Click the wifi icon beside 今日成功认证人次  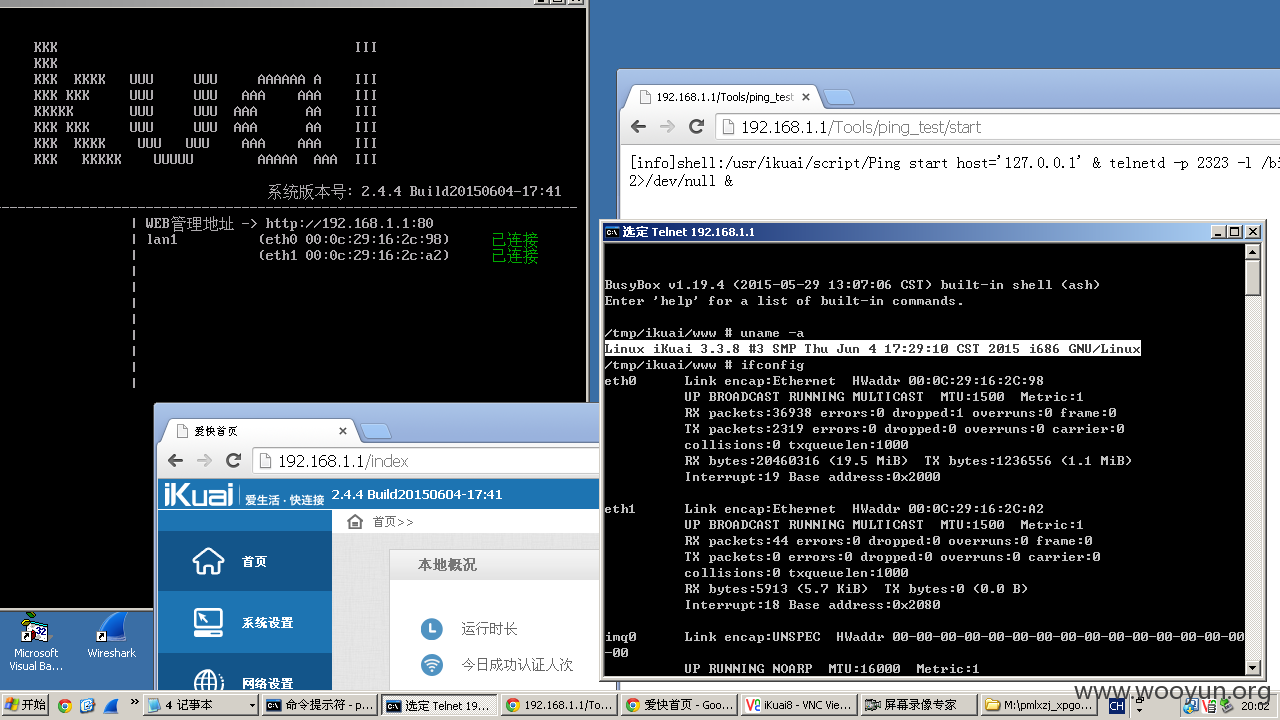point(431,664)
